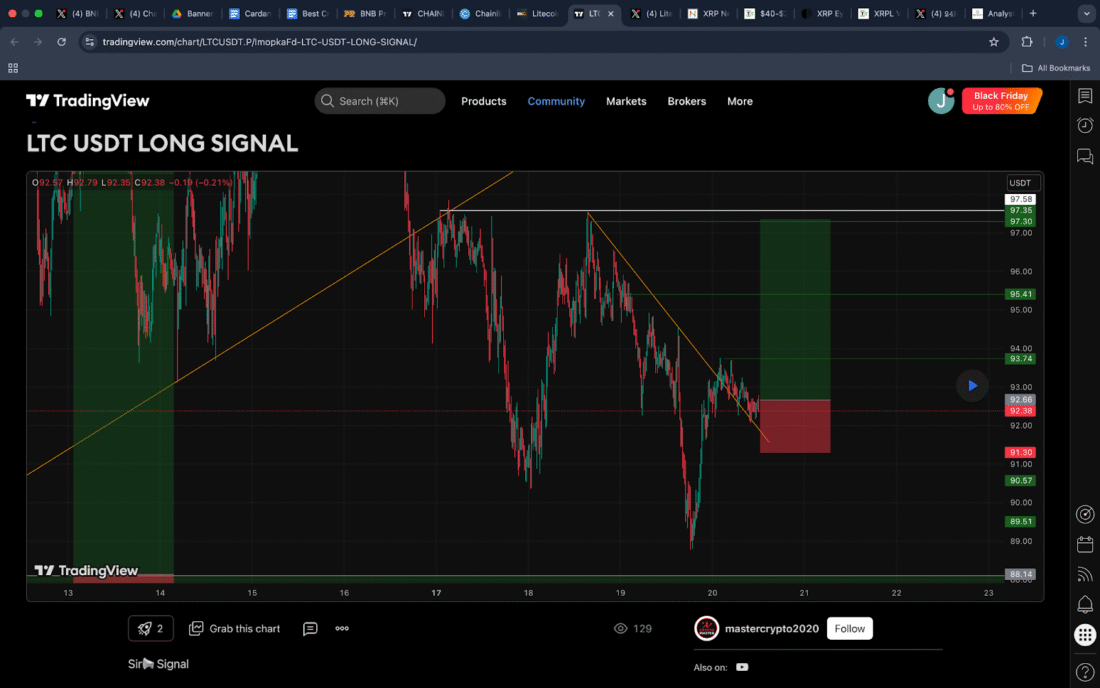Click the notifications bell icon
Image resolution: width=1100 pixels, height=688 pixels.
click(1084, 604)
